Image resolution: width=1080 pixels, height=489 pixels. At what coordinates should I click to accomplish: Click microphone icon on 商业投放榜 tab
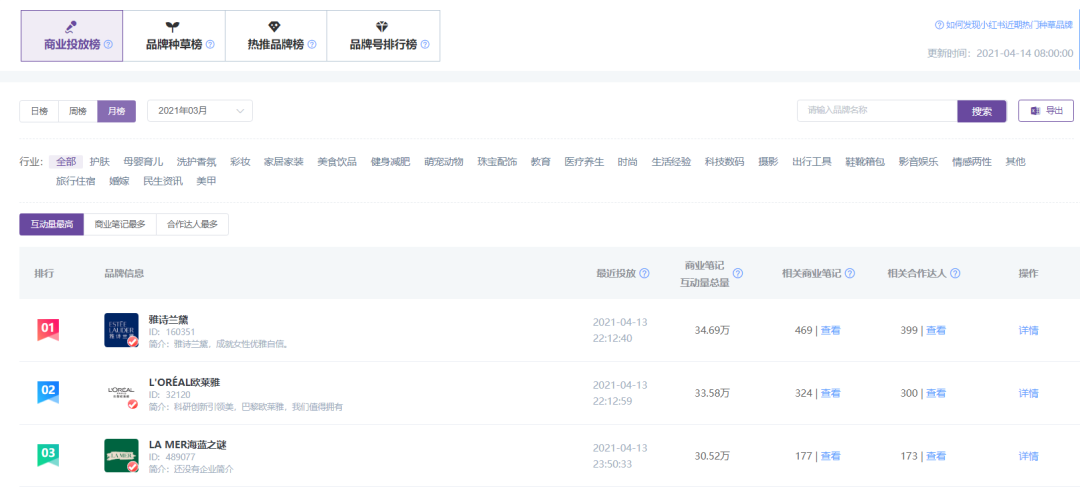(70, 26)
